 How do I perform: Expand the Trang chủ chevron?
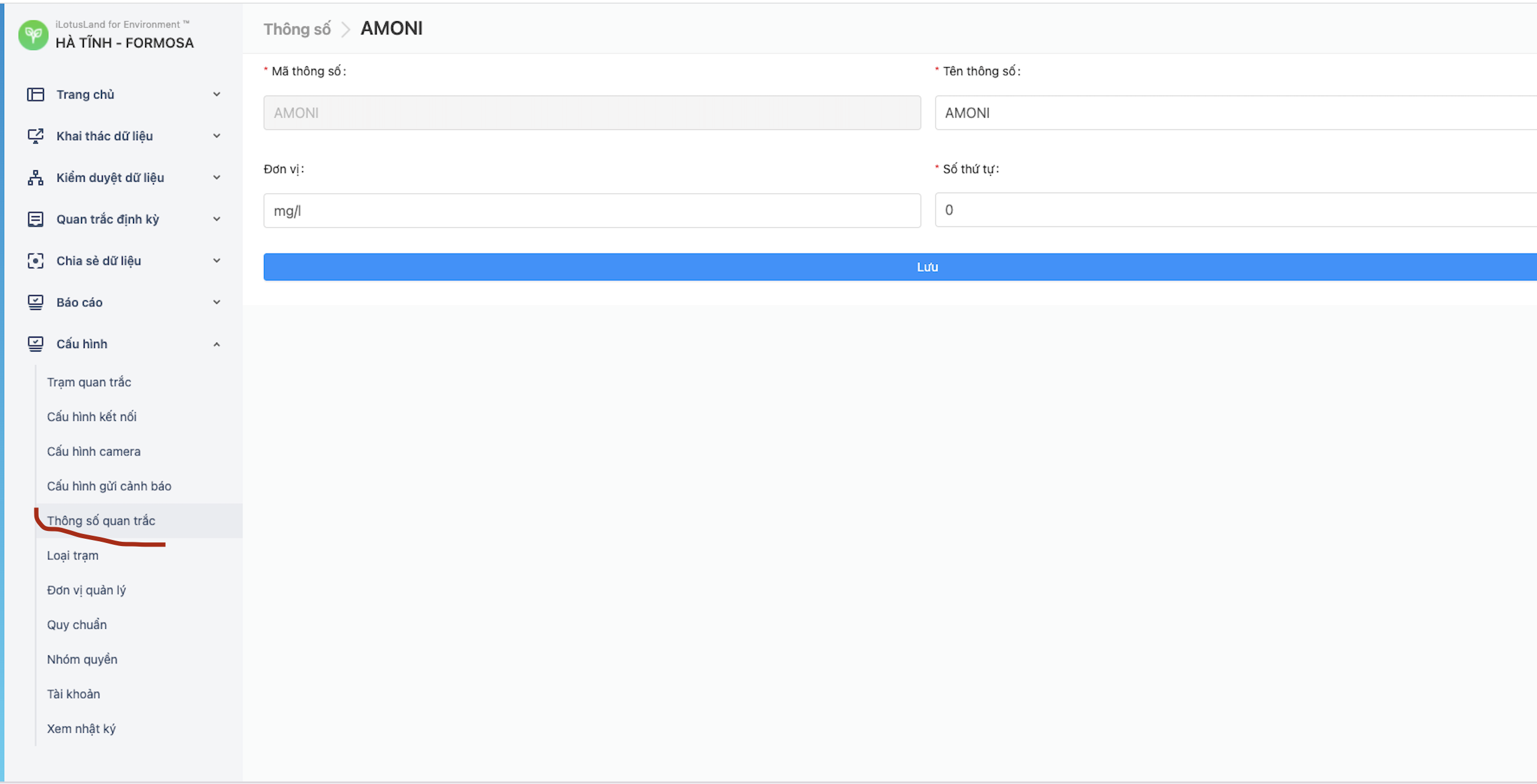(x=216, y=94)
